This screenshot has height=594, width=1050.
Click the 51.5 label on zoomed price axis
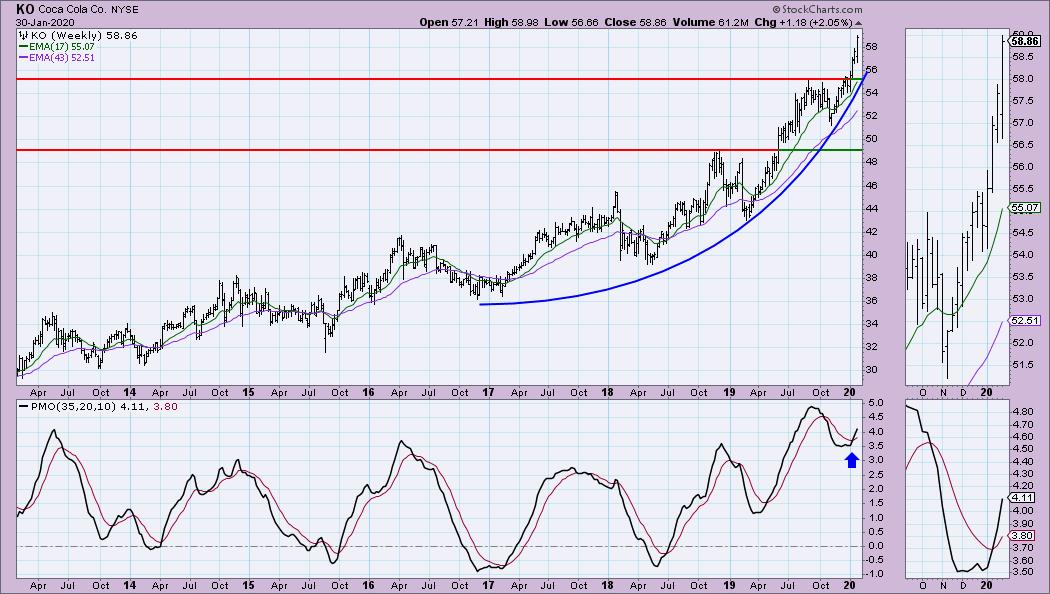(1022, 365)
